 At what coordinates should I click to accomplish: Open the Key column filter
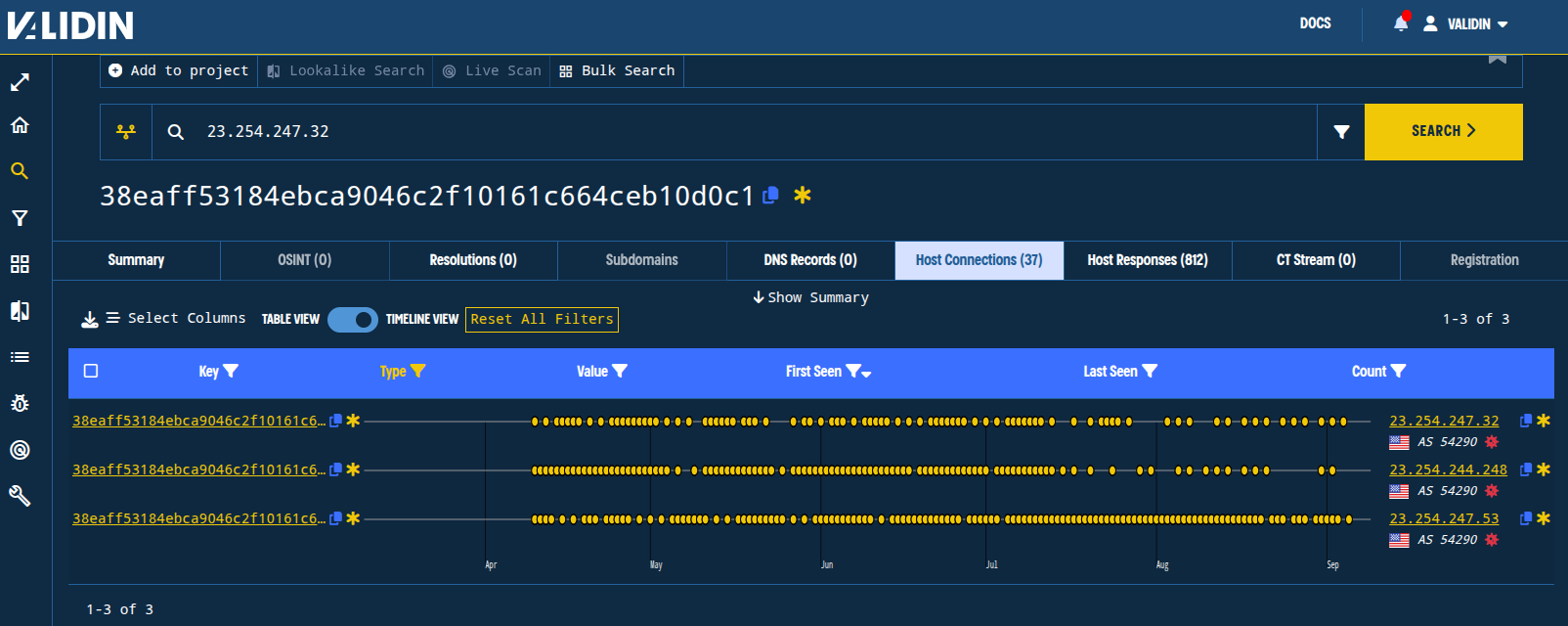(x=231, y=372)
